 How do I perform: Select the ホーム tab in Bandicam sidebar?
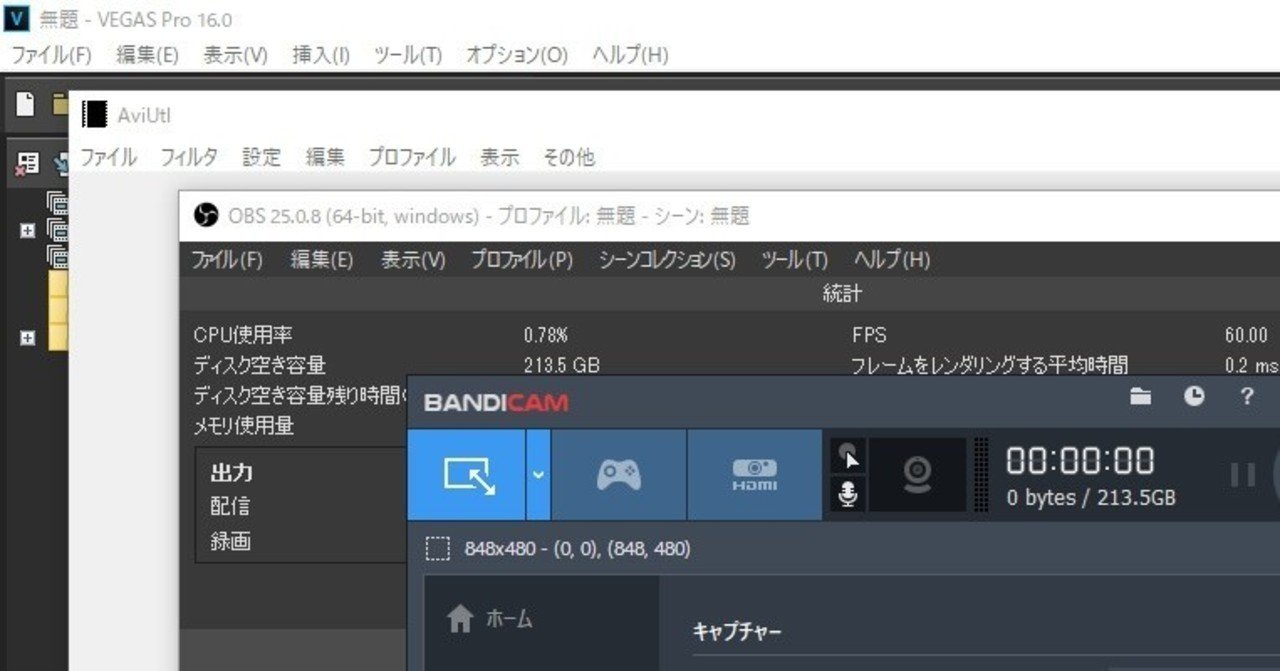click(500, 618)
